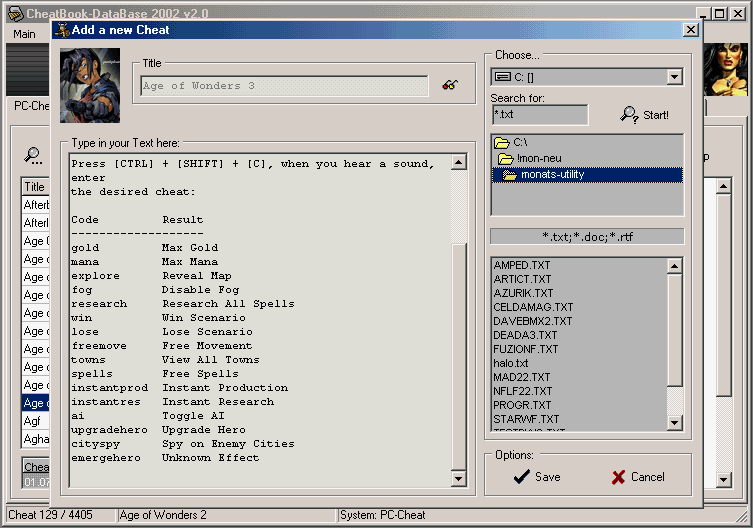Click the character avatar picture in dialog
This screenshot has width=753, height=528.
coord(89,85)
